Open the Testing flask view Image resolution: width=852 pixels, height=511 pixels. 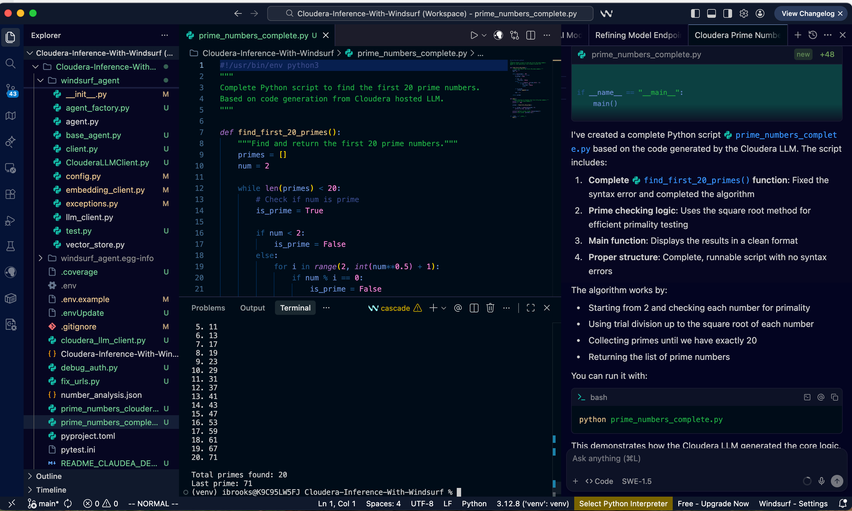[10, 246]
